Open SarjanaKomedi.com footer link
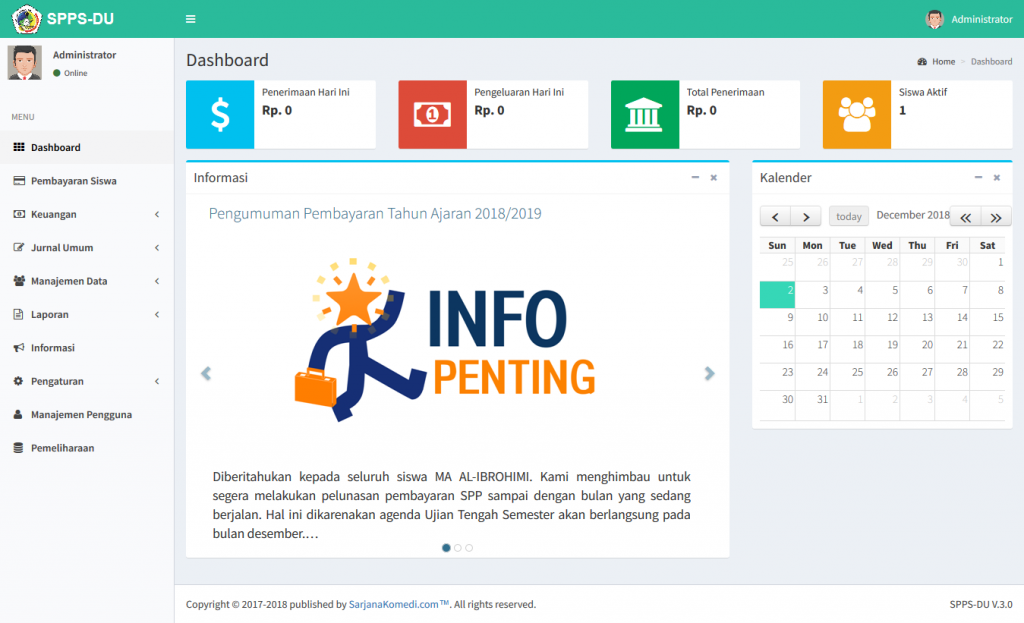 [x=398, y=604]
